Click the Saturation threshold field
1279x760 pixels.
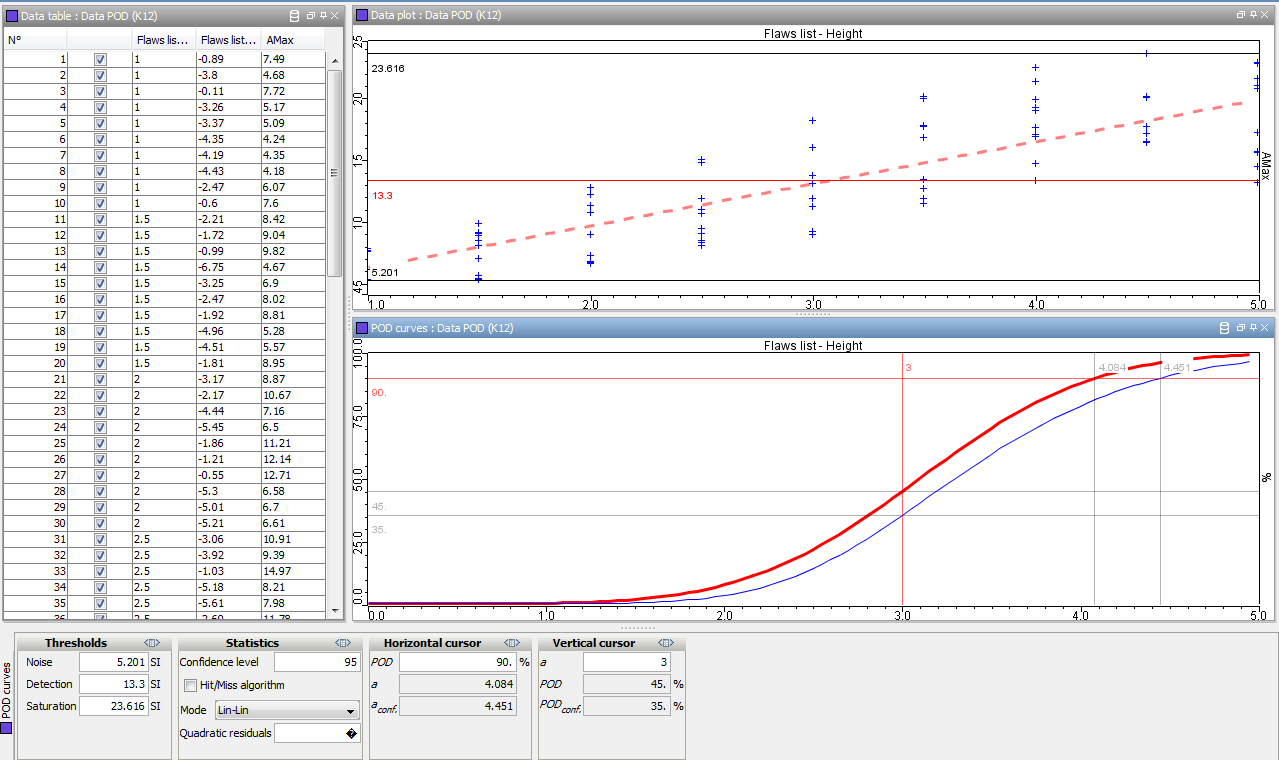pos(114,706)
